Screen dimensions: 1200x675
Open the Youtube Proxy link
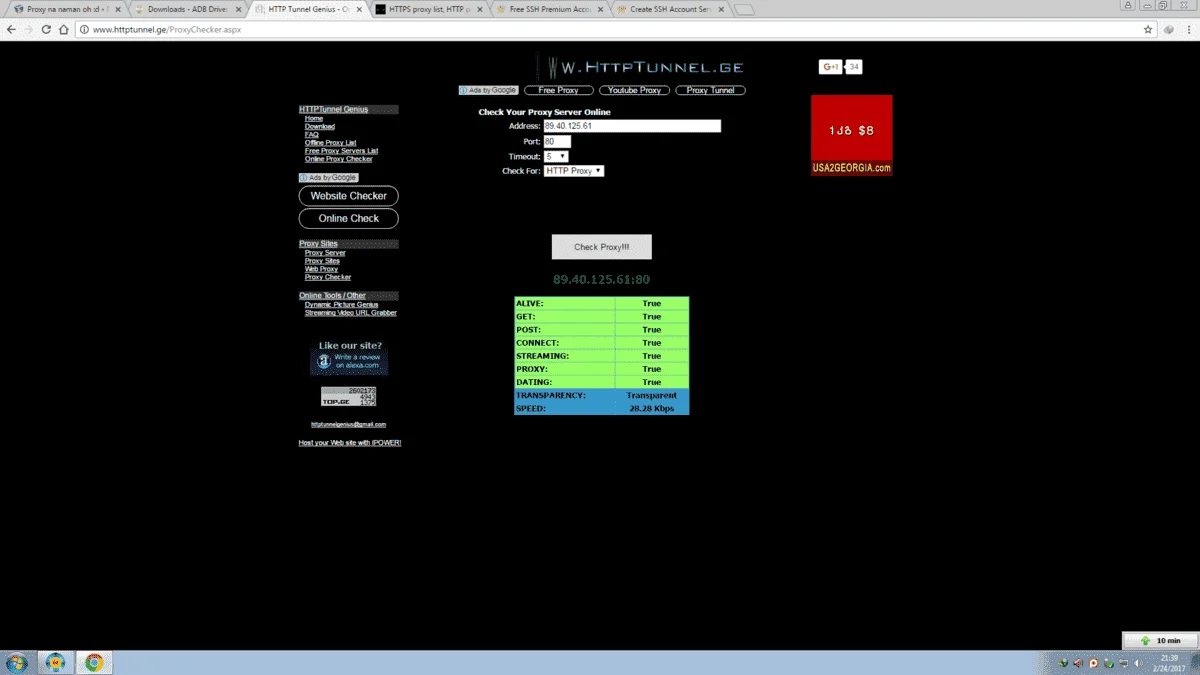(634, 90)
